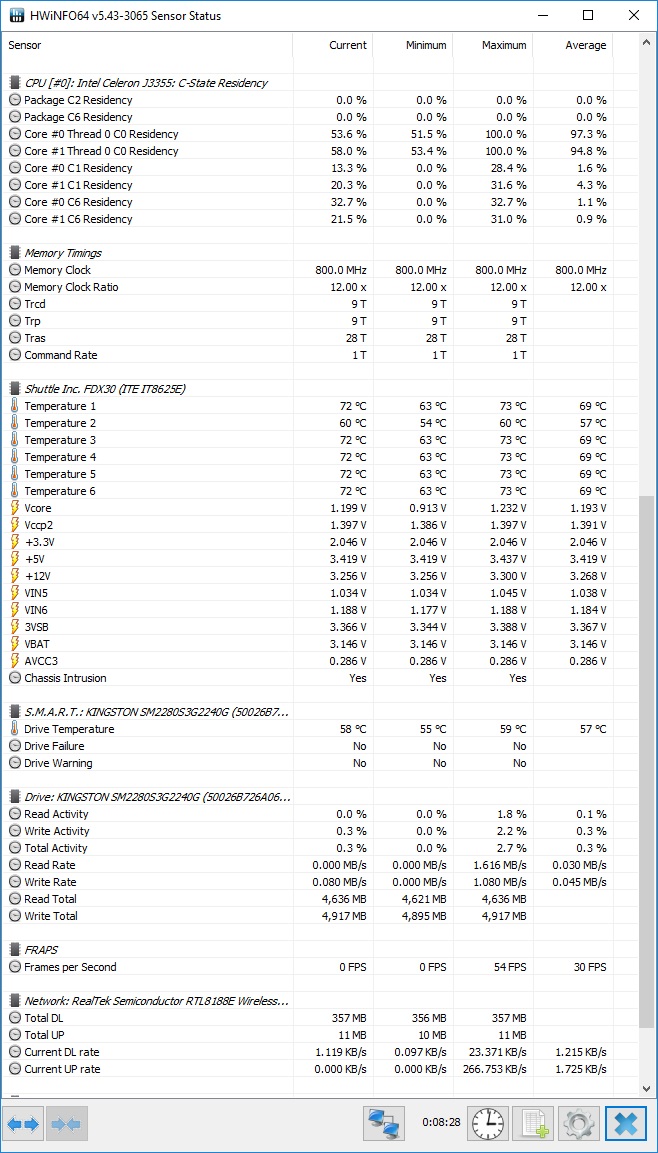Click the Shuttle Inc. FDX30 sensor group
The height and width of the screenshot is (1153, 658).
click(x=104, y=389)
